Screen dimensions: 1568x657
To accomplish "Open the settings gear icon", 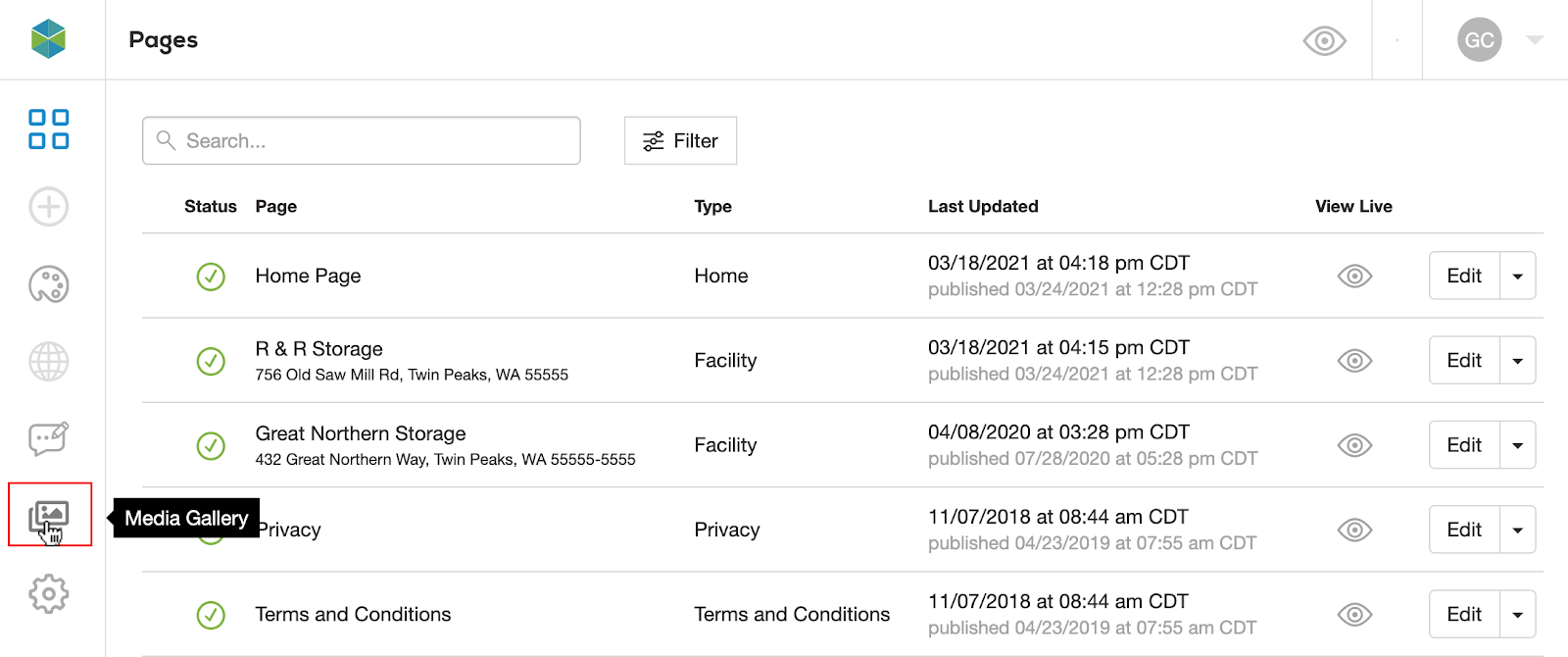I will pos(49,593).
